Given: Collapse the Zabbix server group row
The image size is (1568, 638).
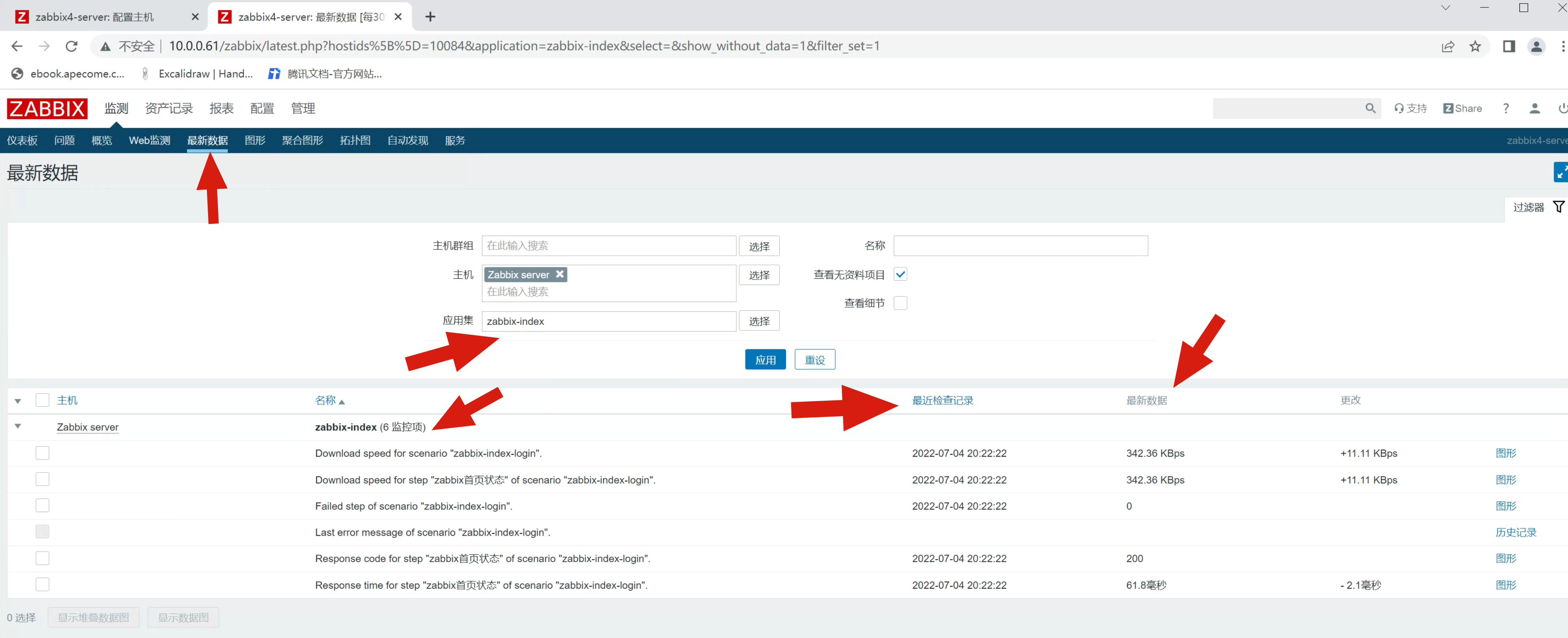Looking at the screenshot, I should pos(18,426).
